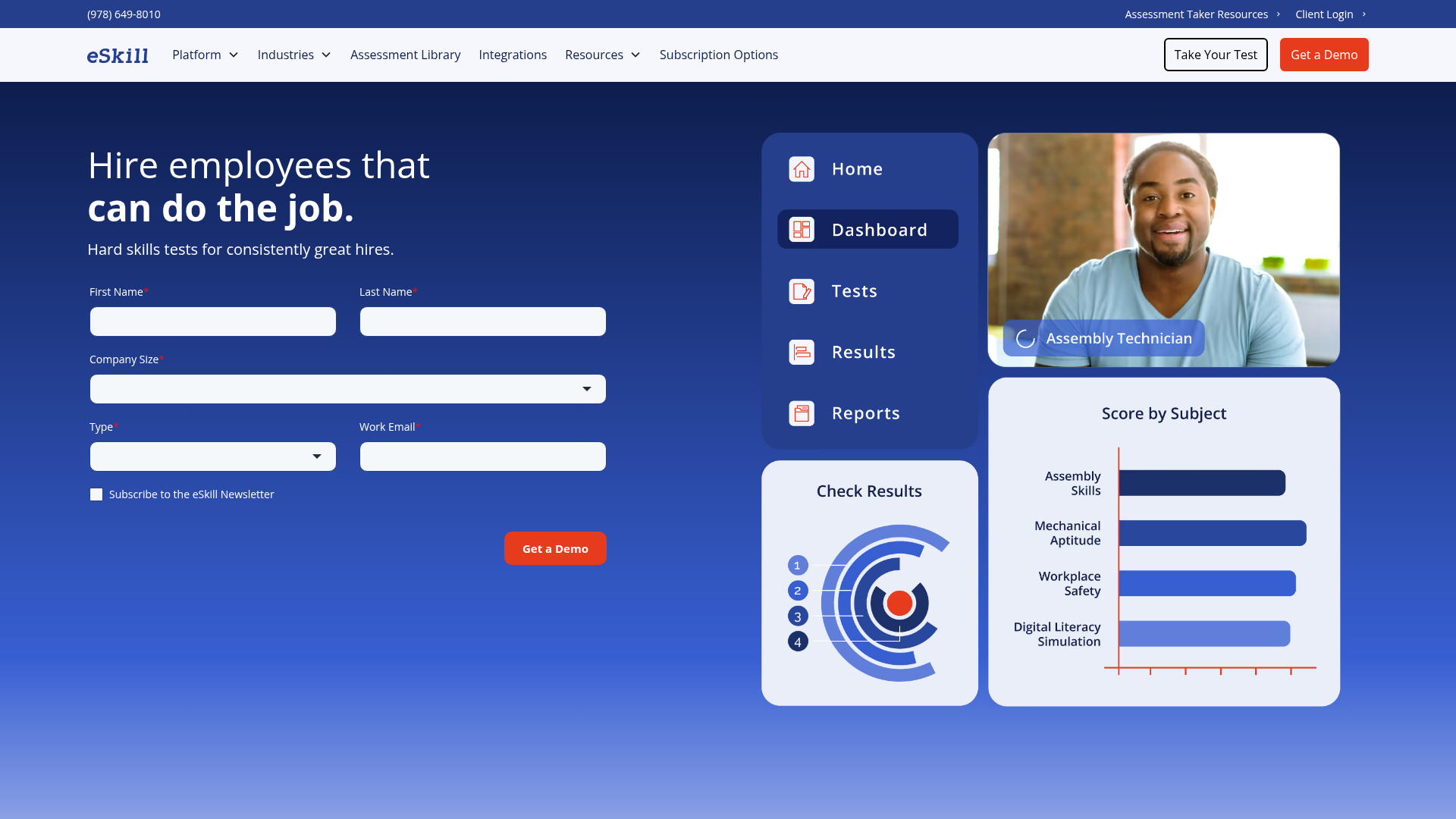
Task: Select the Home icon in the dashboard sidebar
Action: pos(801,169)
